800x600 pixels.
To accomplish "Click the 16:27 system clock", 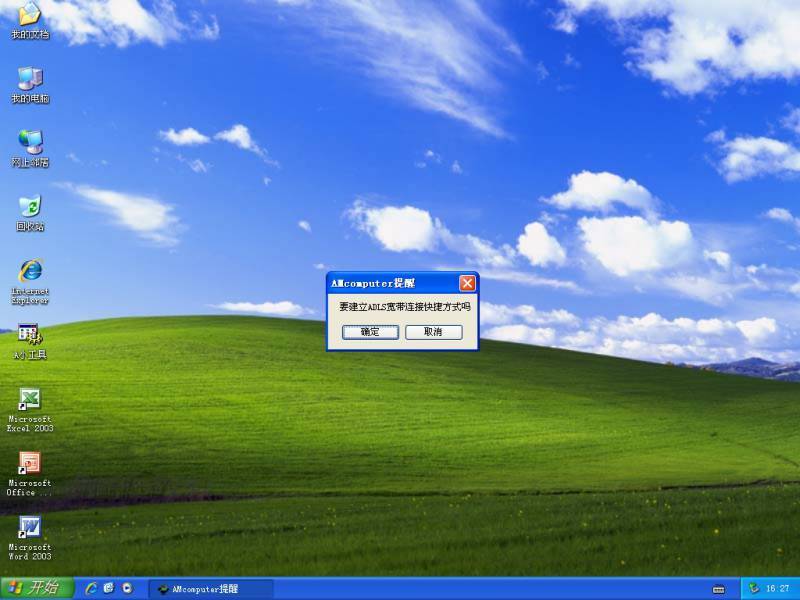I will 778,589.
